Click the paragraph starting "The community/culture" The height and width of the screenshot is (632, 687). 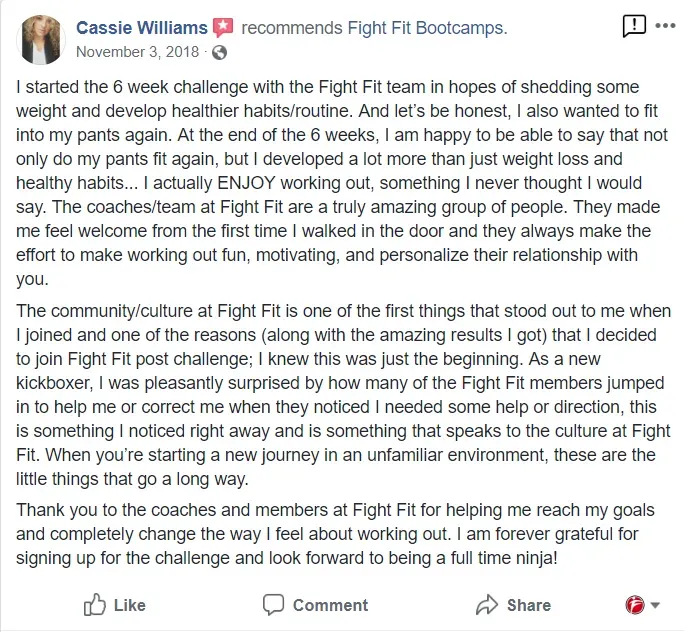point(344,395)
